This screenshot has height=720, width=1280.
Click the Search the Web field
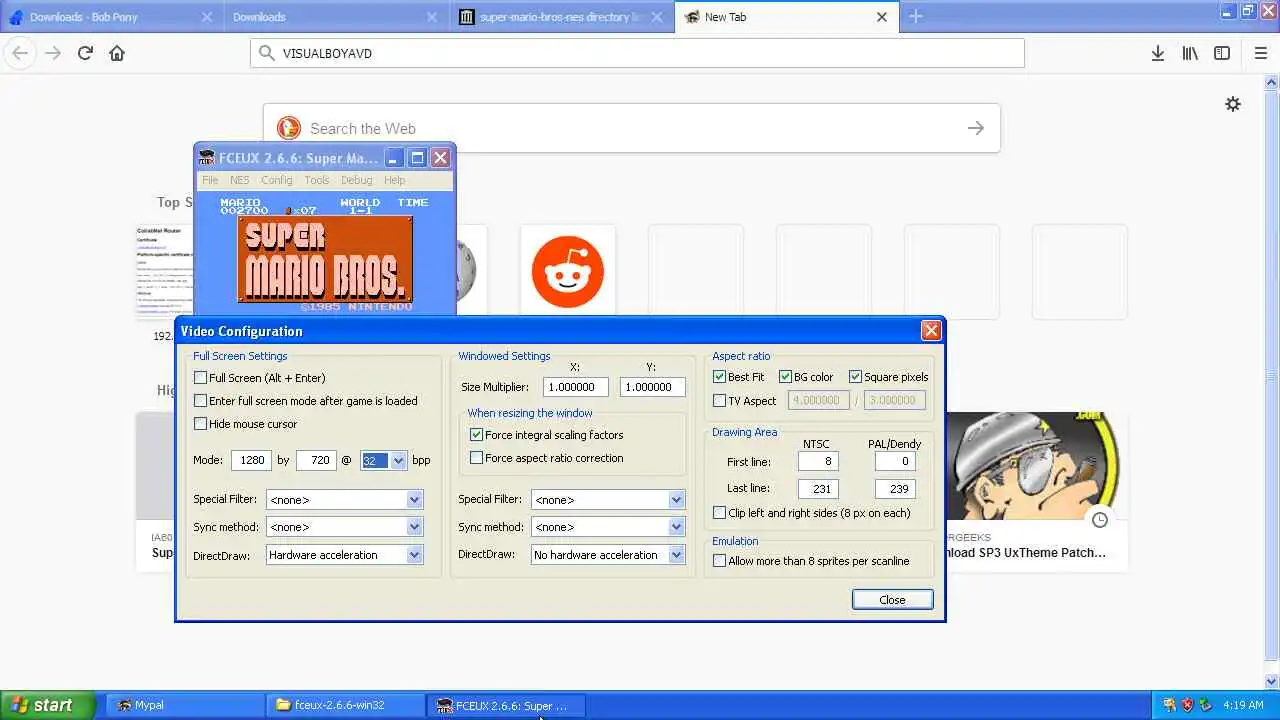pos(632,128)
